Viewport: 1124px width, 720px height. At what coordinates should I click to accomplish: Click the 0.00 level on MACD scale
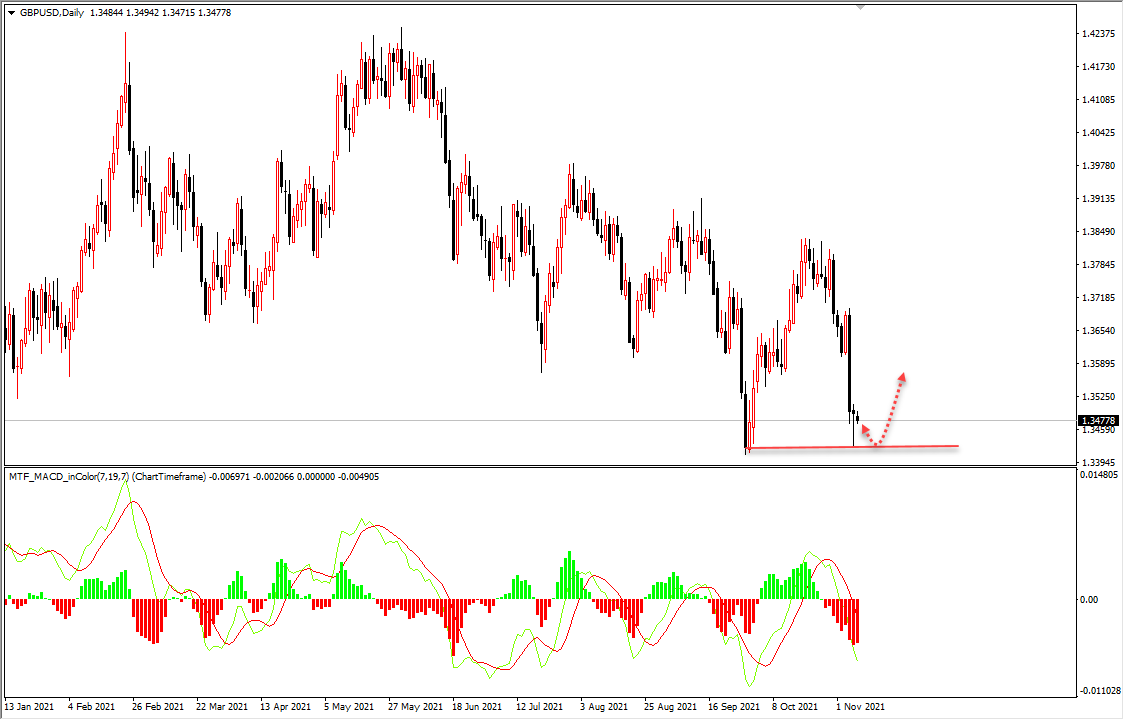click(x=1088, y=599)
